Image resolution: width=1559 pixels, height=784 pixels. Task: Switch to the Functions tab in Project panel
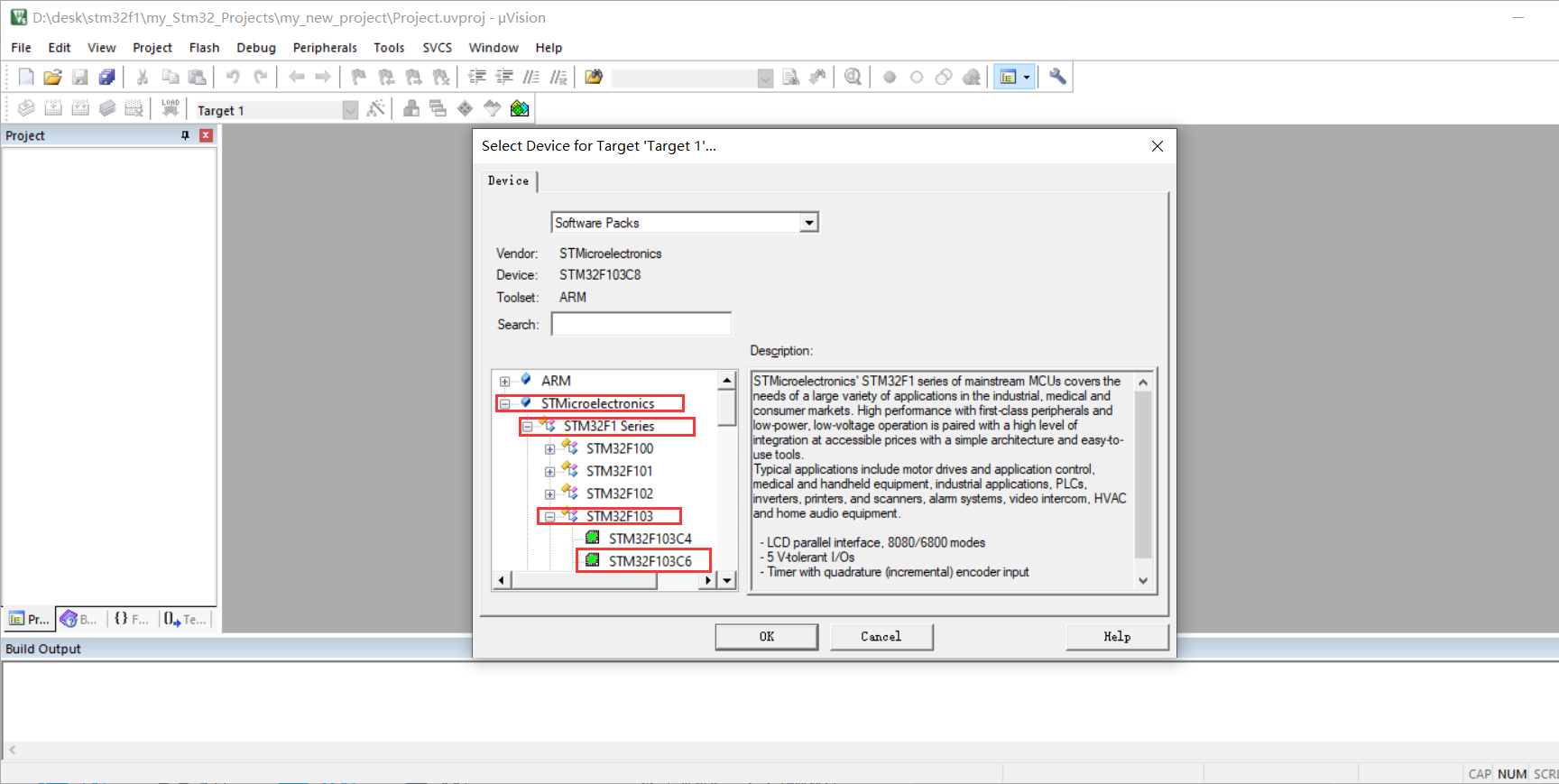click(132, 619)
